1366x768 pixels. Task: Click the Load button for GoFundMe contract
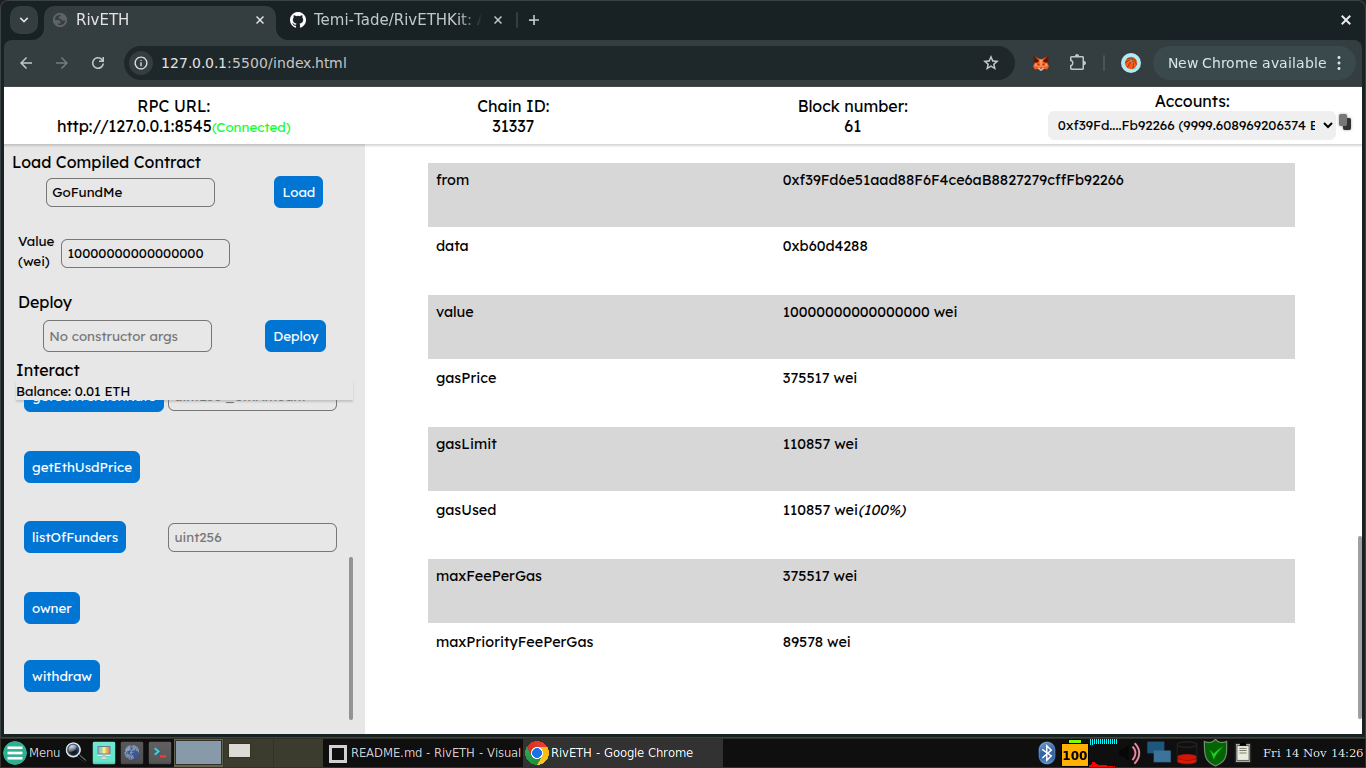[x=298, y=192]
